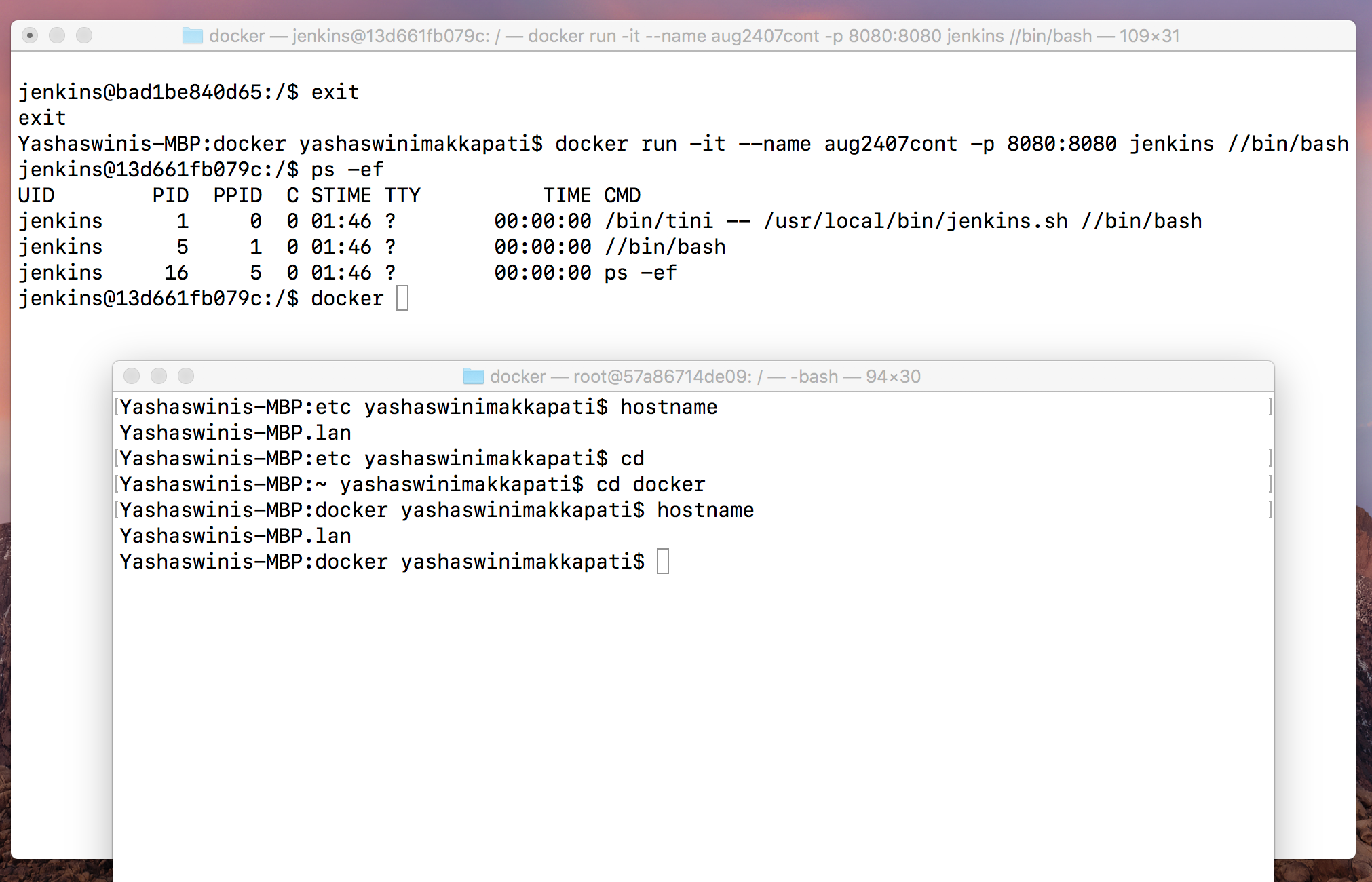Screen dimensions: 1372x882
Task: Click the cursor after 'docker' in jenkins terminal
Action: tap(402, 299)
